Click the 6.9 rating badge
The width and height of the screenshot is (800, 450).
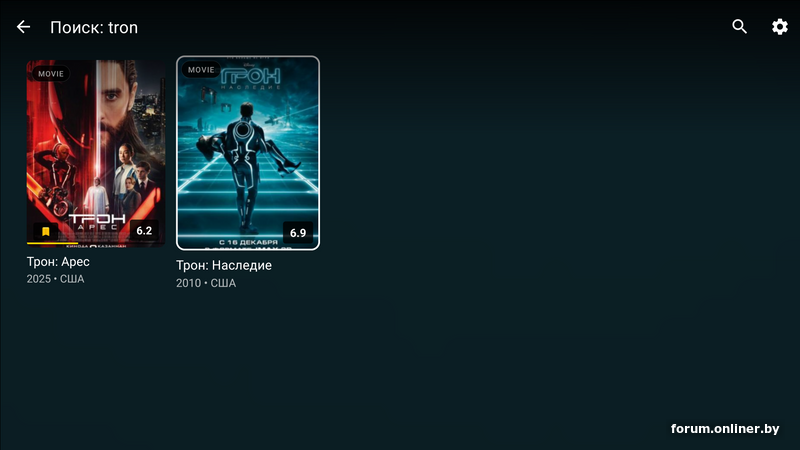[298, 233]
